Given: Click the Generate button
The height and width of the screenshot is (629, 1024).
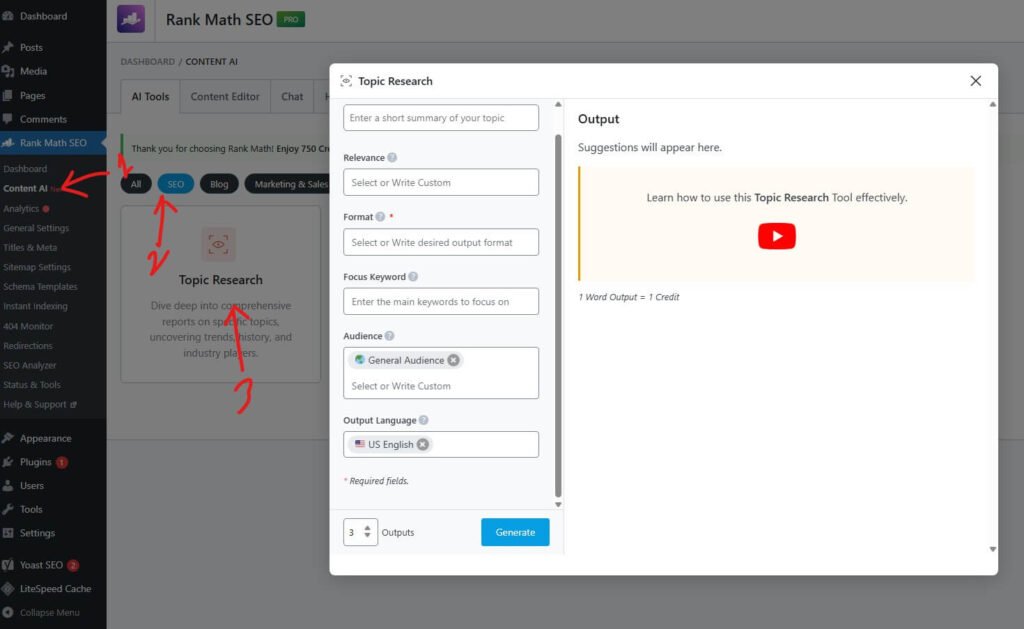Looking at the screenshot, I should [515, 532].
